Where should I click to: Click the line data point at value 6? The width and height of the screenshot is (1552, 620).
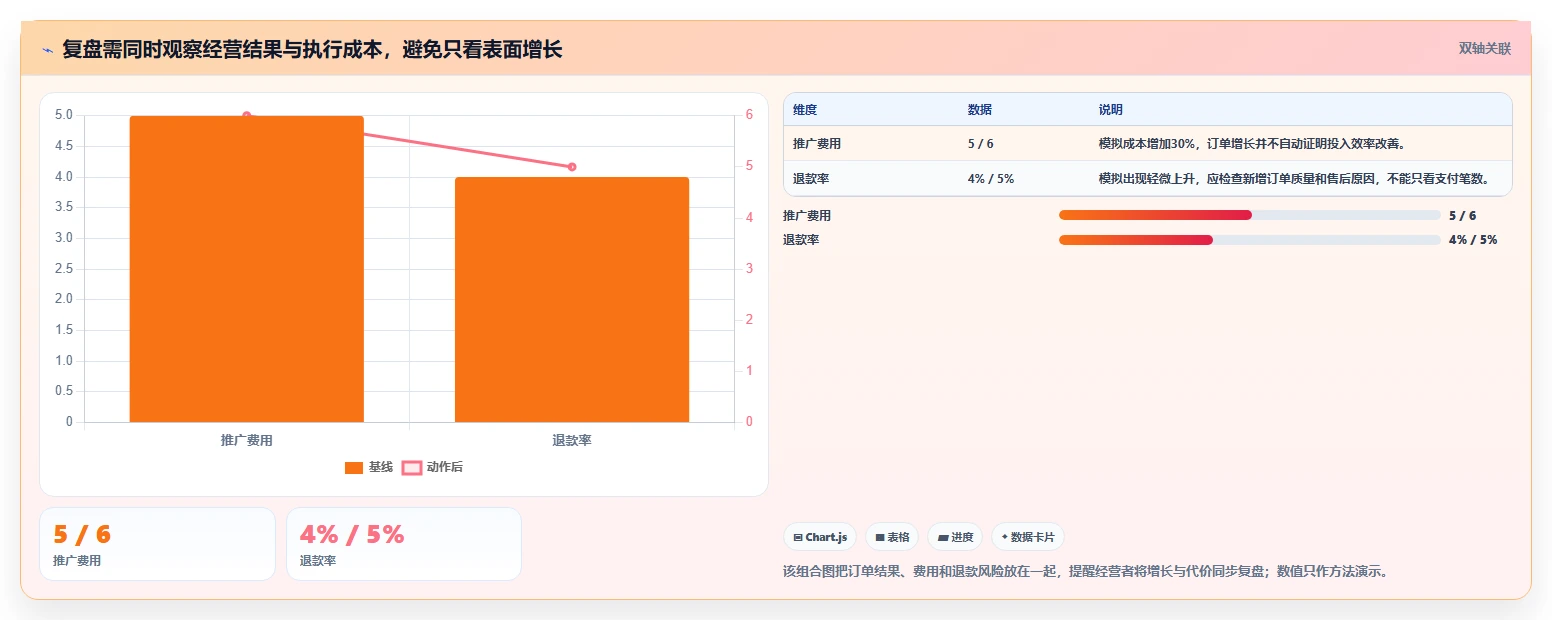point(247,116)
